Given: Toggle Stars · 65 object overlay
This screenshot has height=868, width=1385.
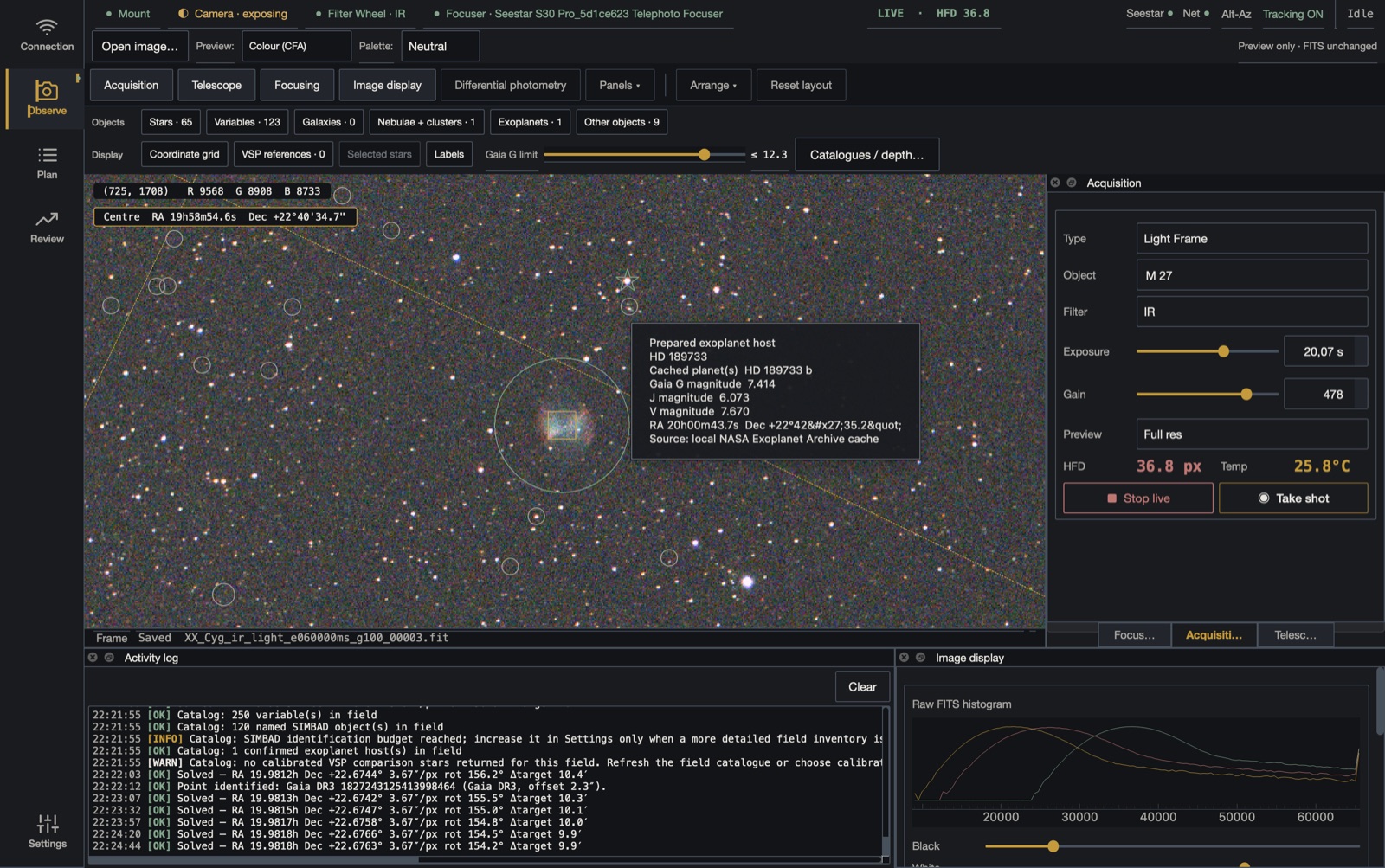Looking at the screenshot, I should click(171, 122).
